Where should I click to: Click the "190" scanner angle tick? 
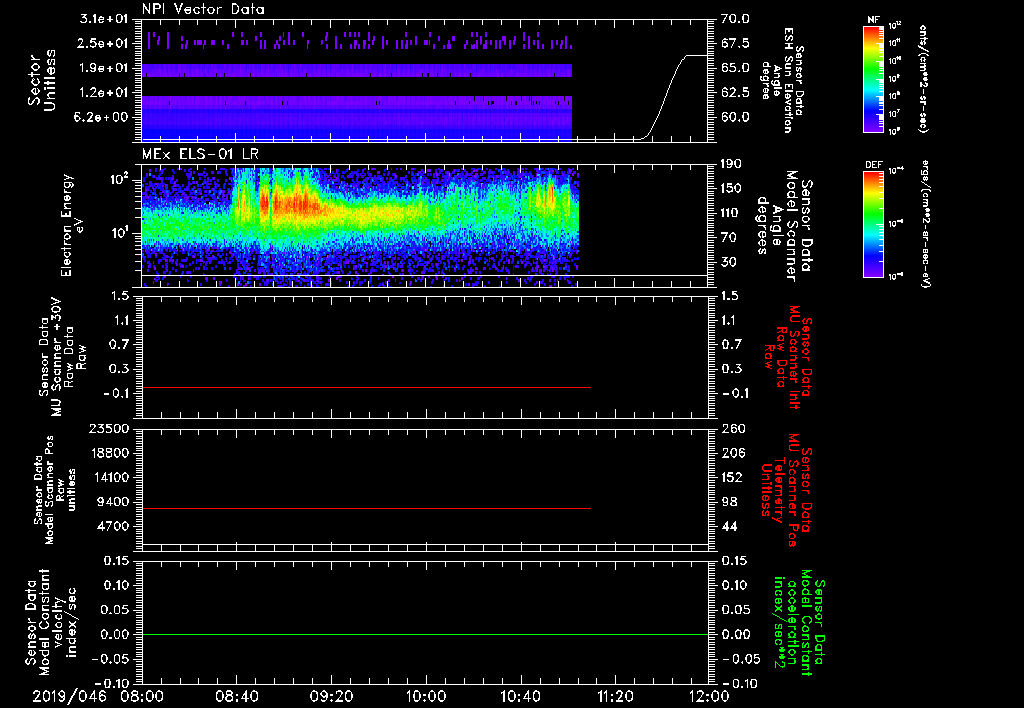[x=731, y=164]
